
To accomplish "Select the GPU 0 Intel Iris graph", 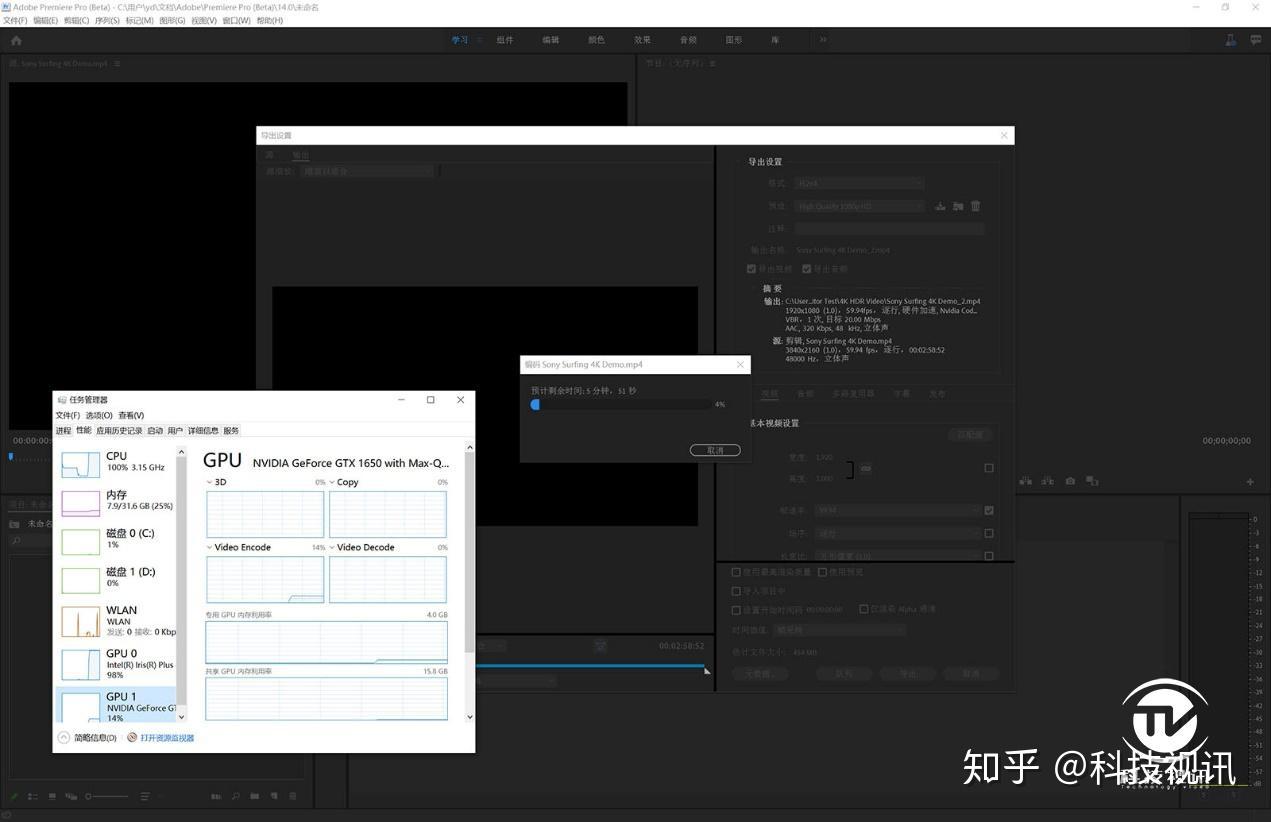I will tap(81, 664).
